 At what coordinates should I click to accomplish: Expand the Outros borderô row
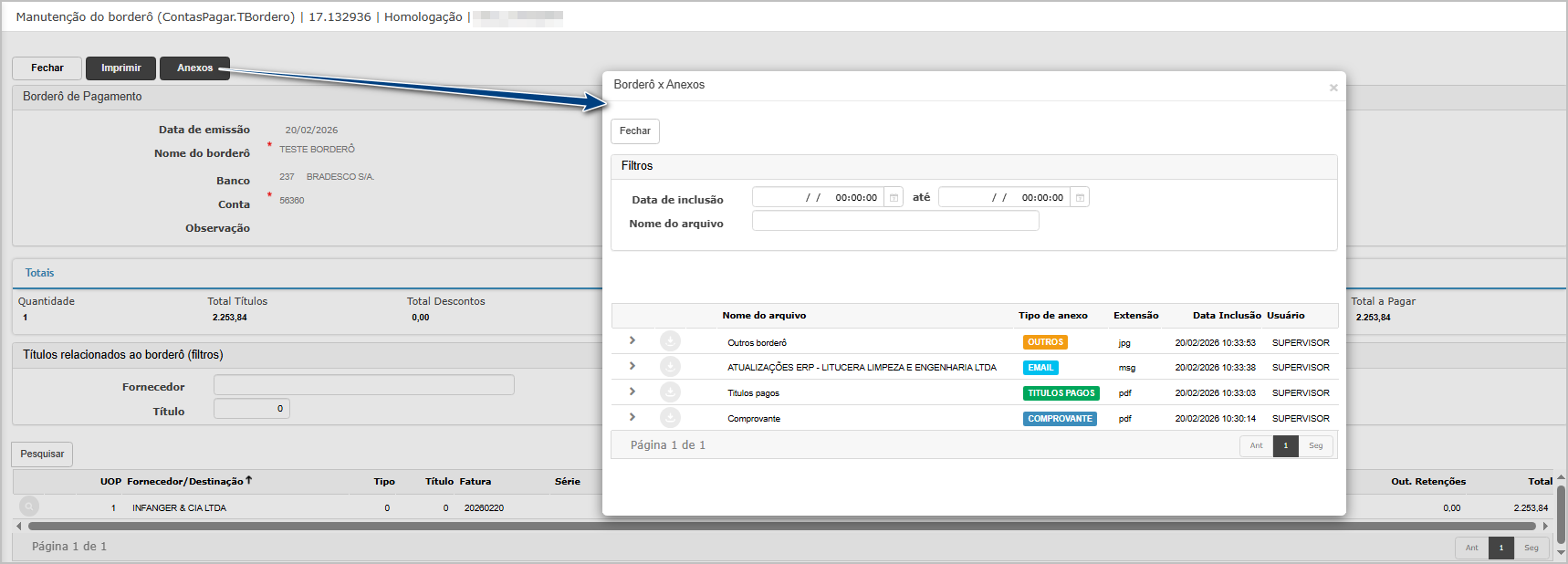pos(632,340)
